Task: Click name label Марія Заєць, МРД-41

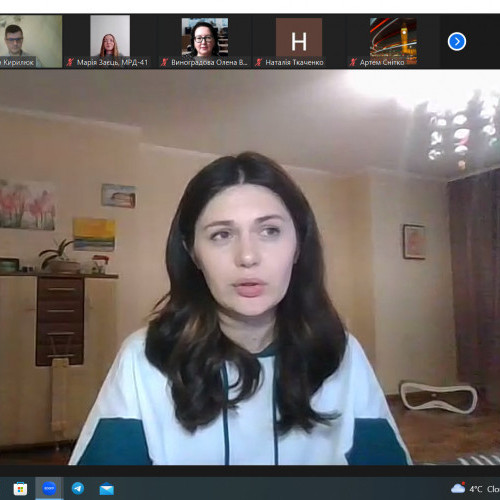Action: 112,62
